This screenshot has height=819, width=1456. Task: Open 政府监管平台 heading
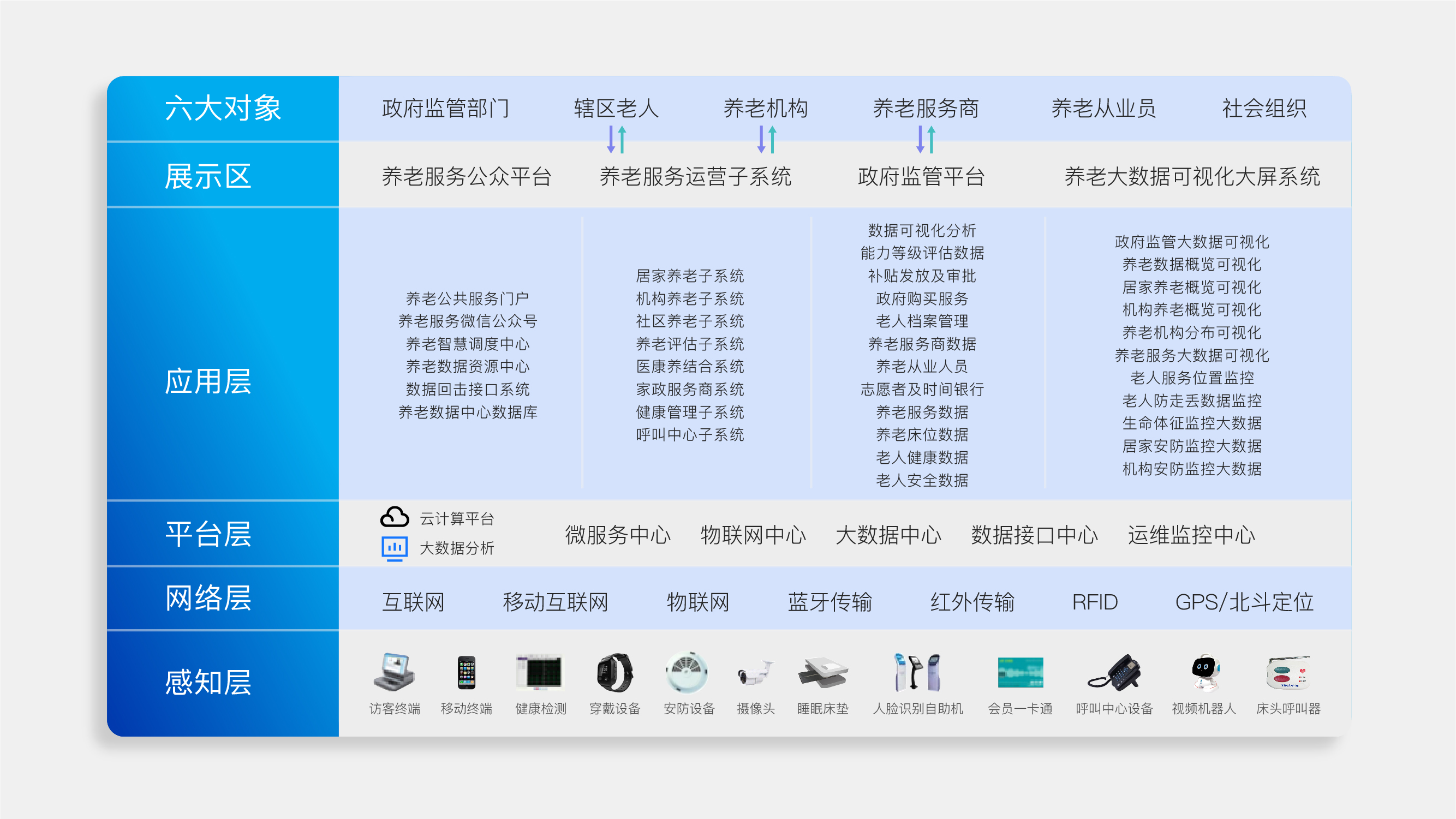pyautogui.click(x=921, y=176)
